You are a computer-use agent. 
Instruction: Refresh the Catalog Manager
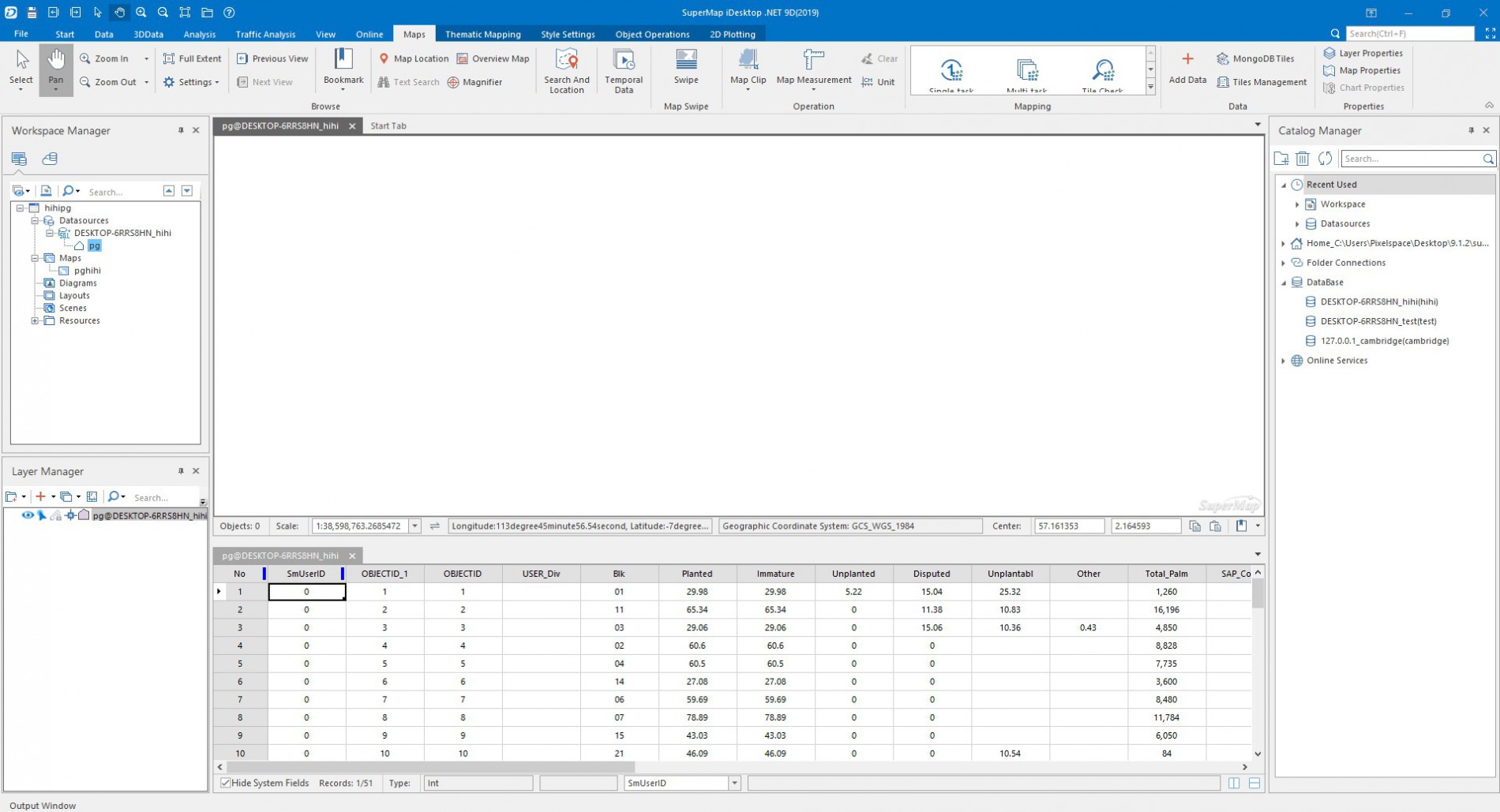tap(1325, 159)
